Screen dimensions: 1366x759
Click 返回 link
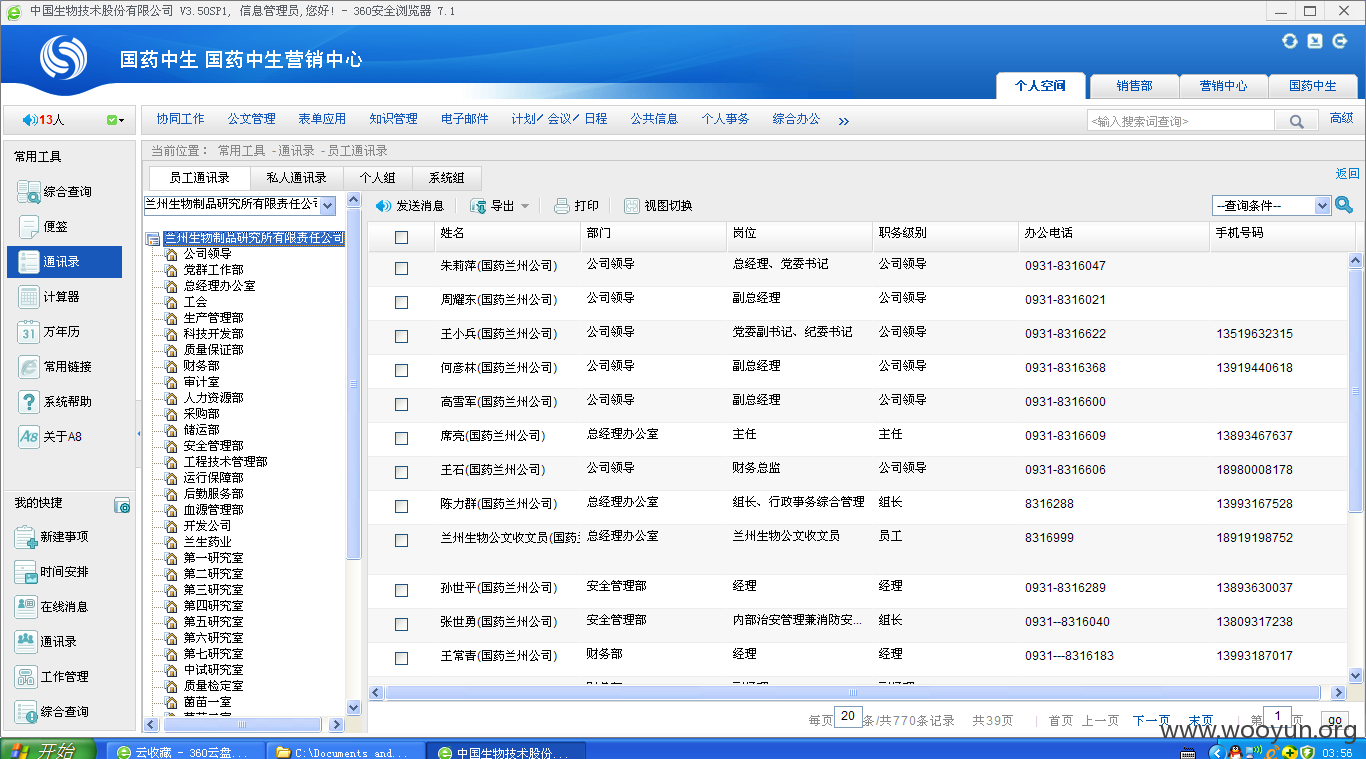tap(1347, 174)
